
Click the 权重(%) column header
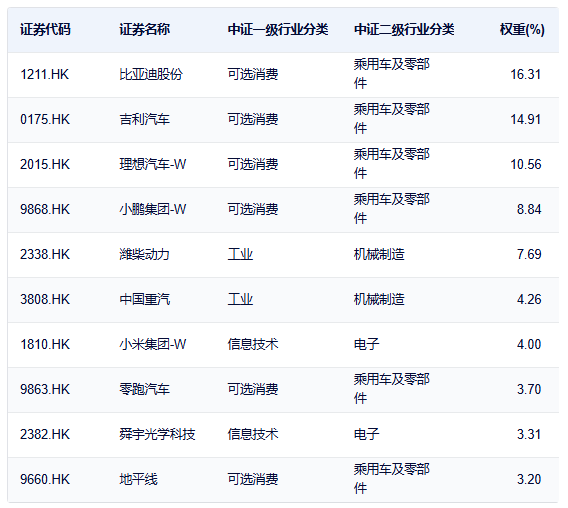[522, 30]
